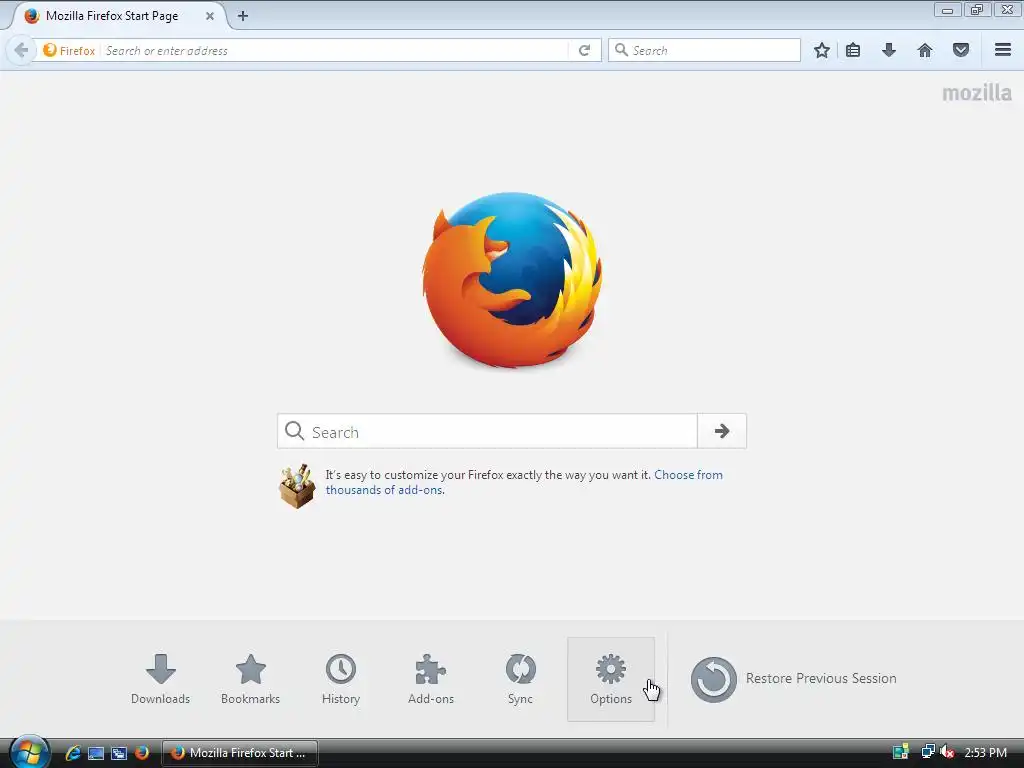
Task: Click the 2:53 PM clock
Action: click(985, 752)
